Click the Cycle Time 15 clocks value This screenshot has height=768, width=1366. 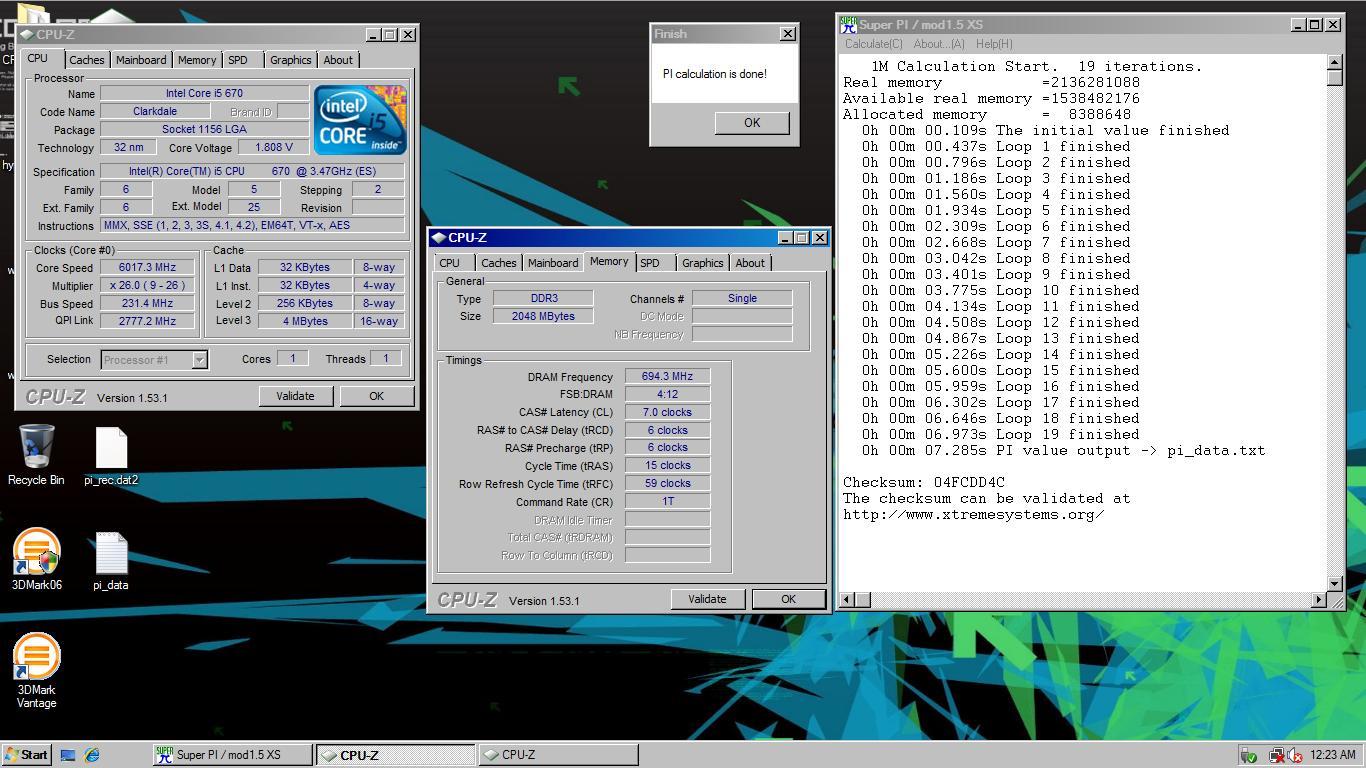click(667, 465)
